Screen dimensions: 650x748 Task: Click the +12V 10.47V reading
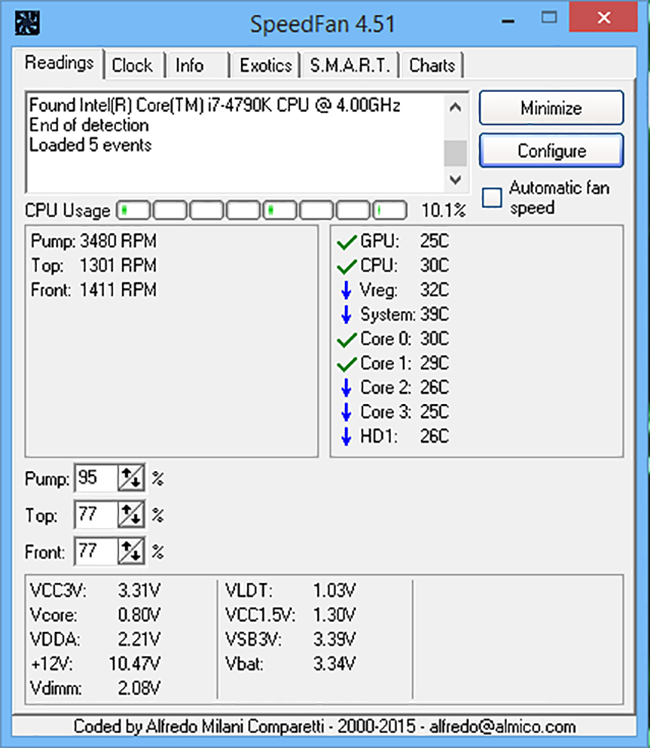point(95,664)
